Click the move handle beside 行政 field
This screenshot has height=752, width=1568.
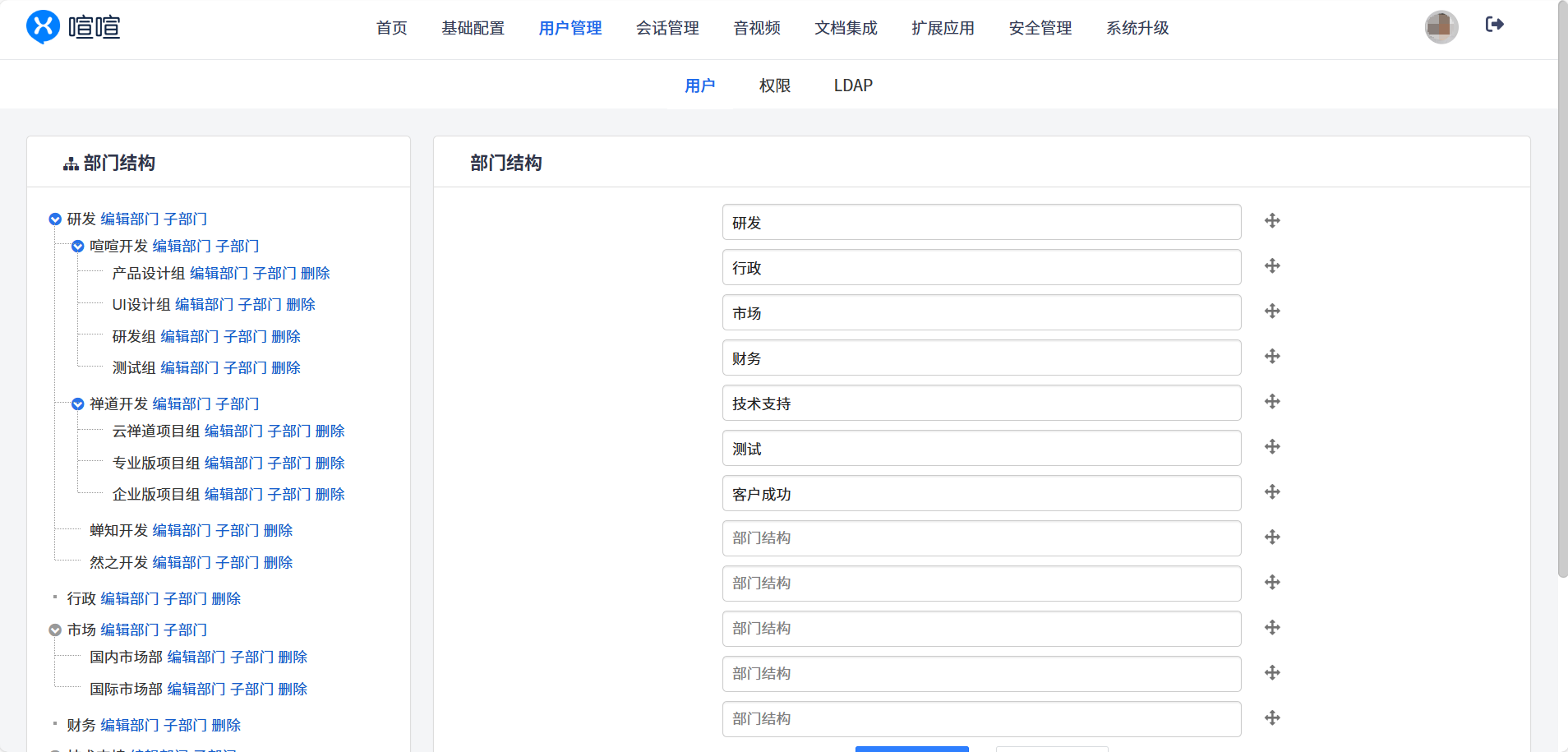[x=1272, y=266]
